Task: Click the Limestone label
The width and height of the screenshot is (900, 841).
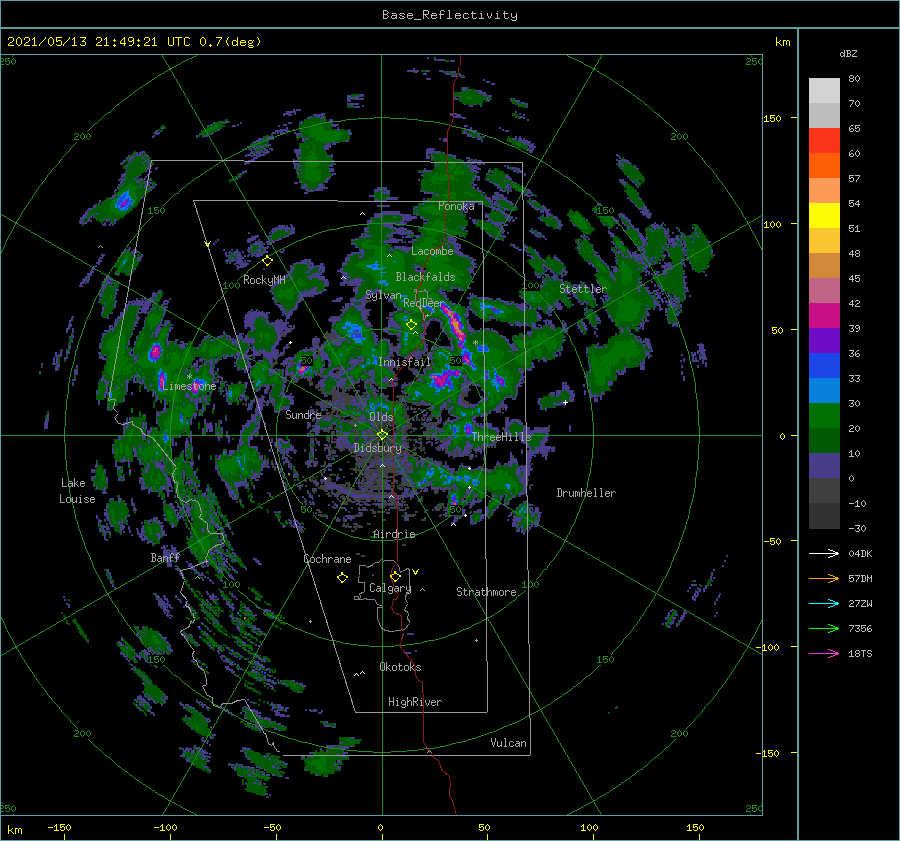Action: pos(189,386)
